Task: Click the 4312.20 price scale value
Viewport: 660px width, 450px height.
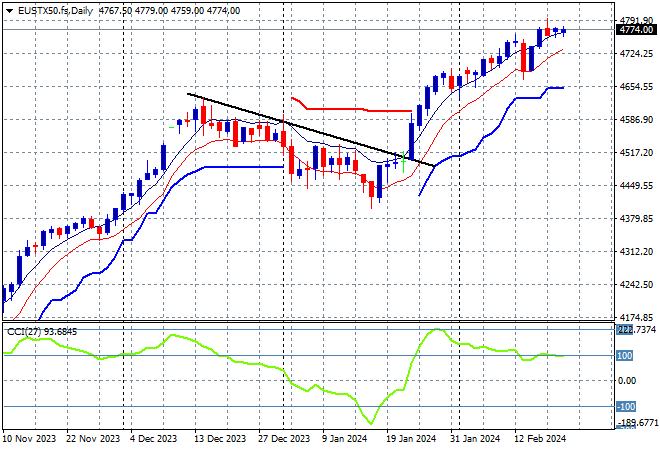Action: [x=636, y=251]
